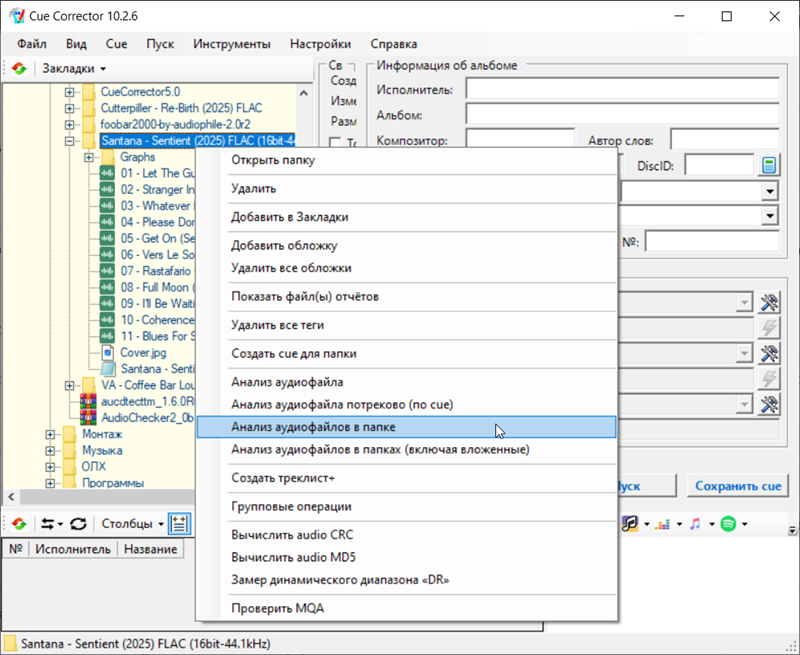This screenshot has height=655, width=800.
Task: Click the archive icon of AudioChecker2
Action: (88, 418)
